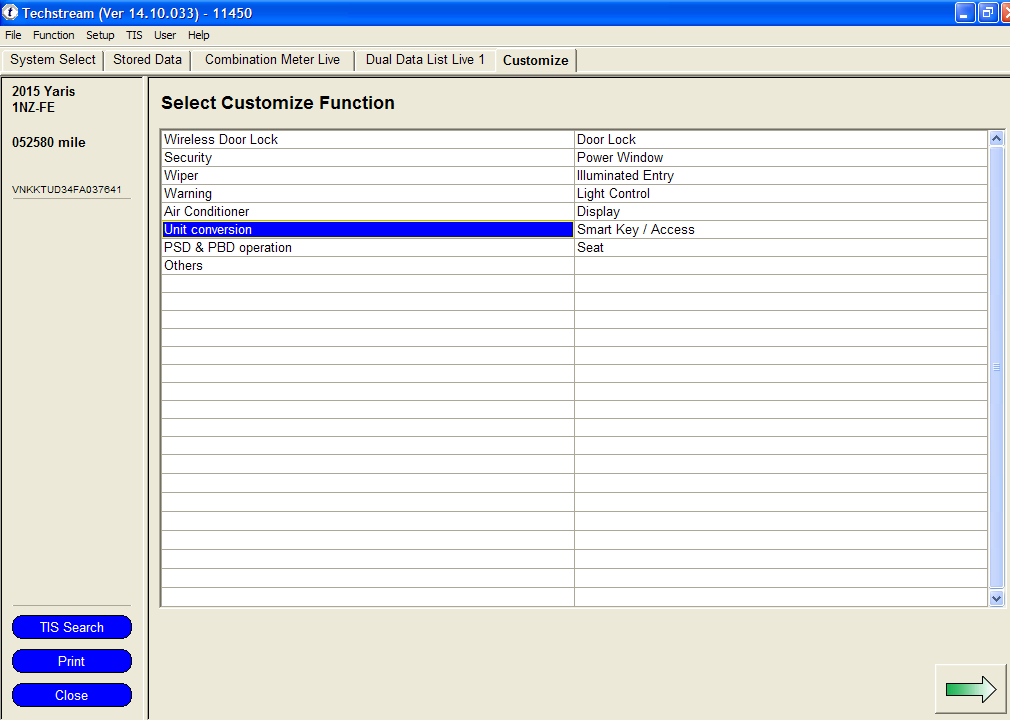Select the Air Conditioner function row
Viewport: 1010px width, 720px height.
[207, 212]
